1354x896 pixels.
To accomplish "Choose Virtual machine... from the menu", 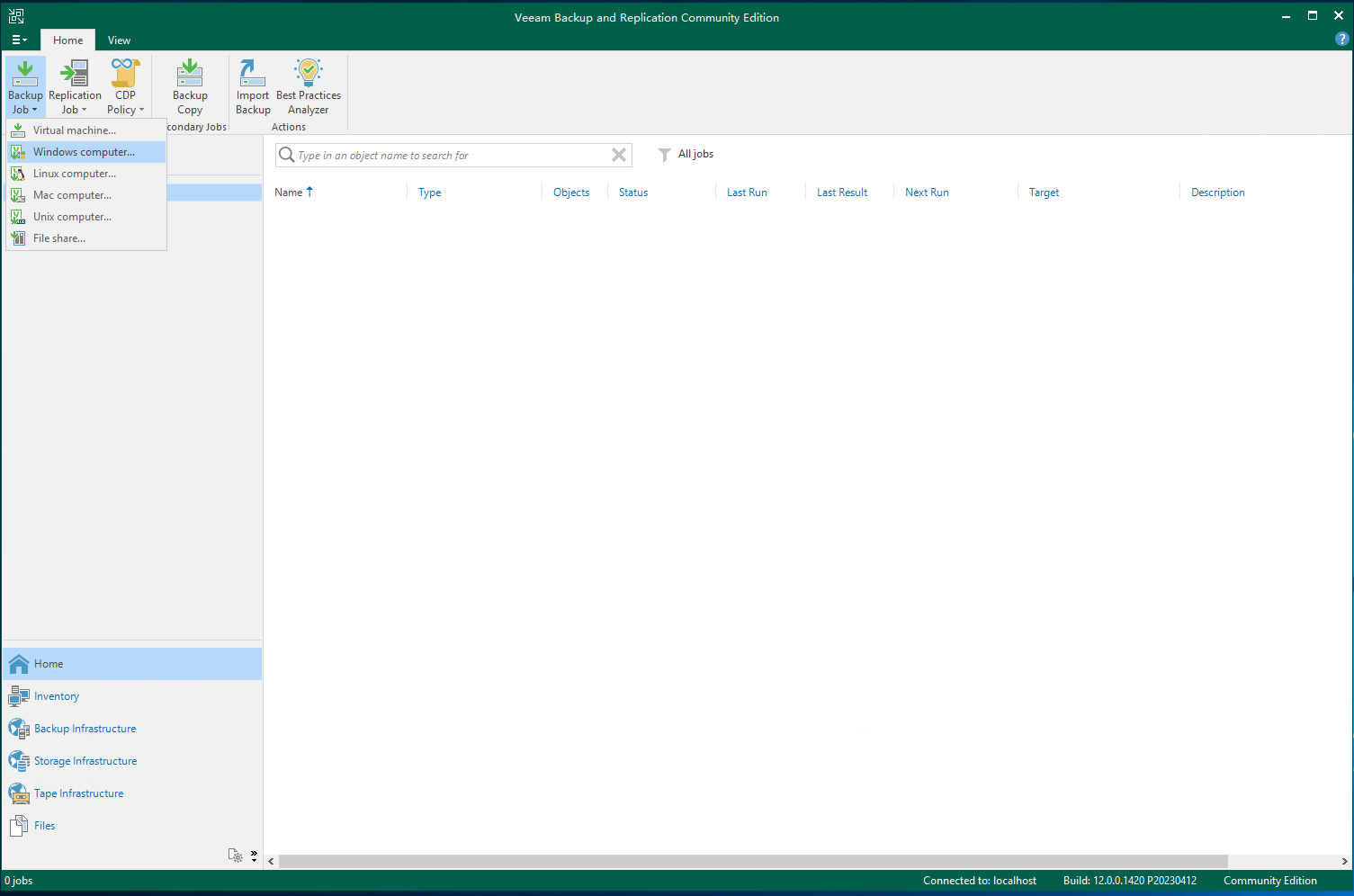I will [86, 130].
